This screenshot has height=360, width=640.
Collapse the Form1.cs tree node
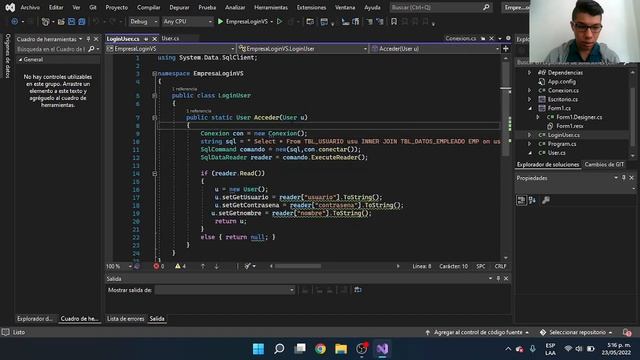tap(529, 108)
